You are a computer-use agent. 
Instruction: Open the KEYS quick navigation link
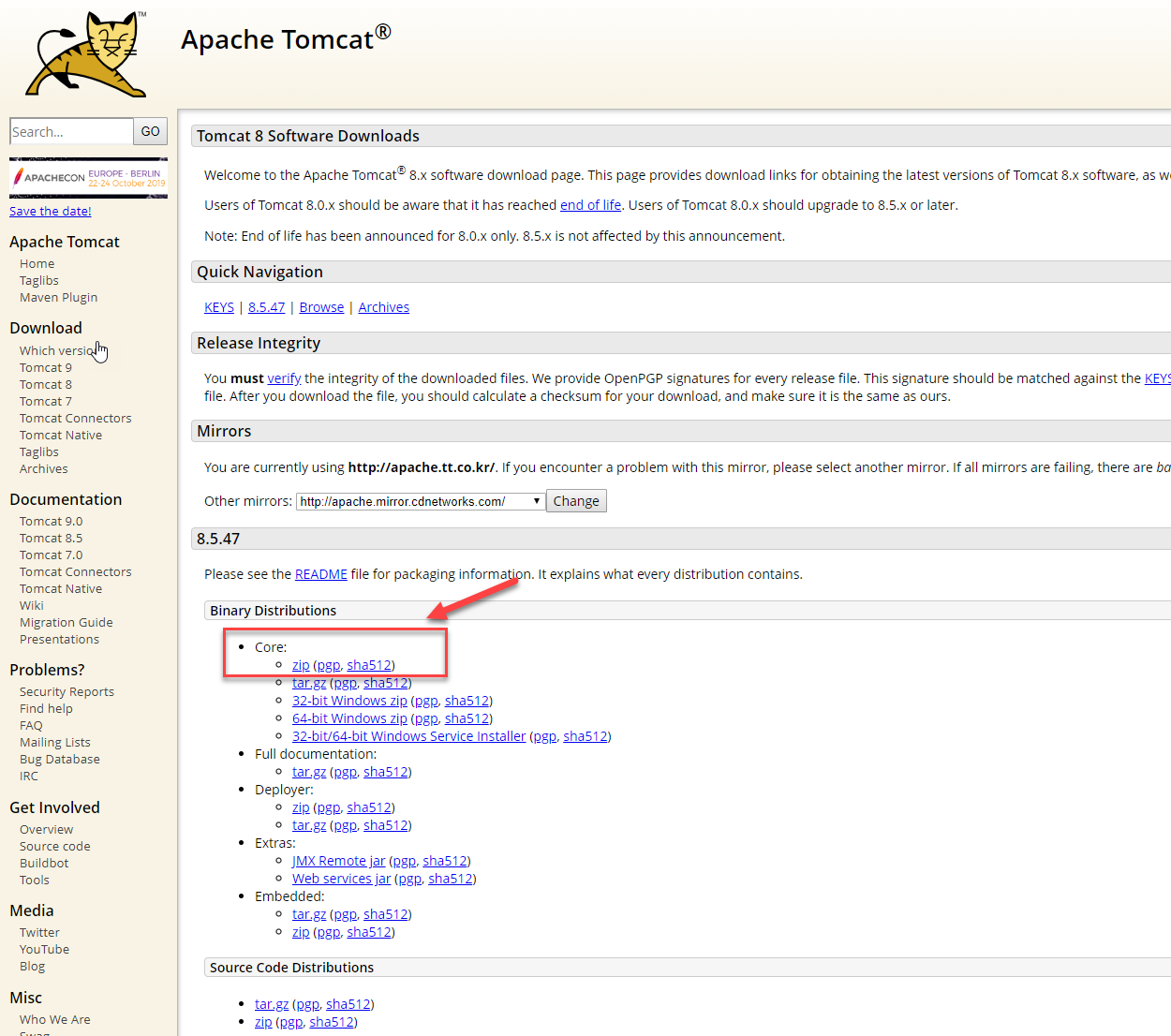click(x=219, y=307)
